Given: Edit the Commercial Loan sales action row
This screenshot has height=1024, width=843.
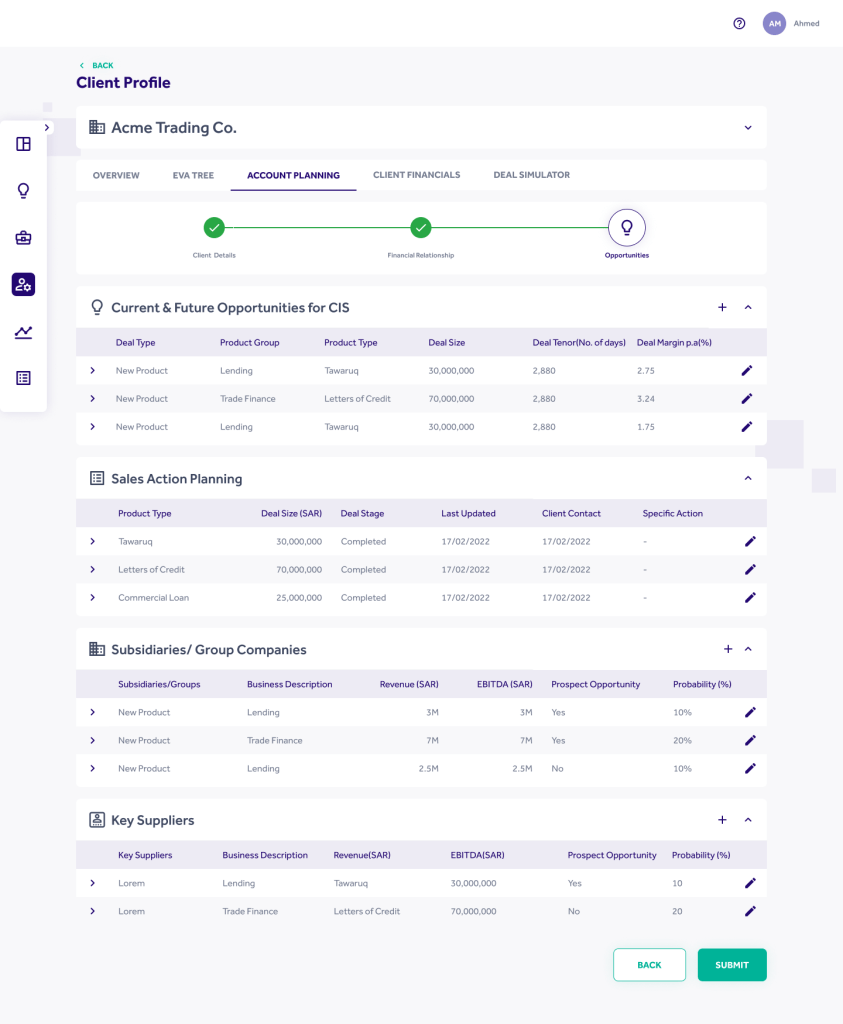Looking at the screenshot, I should (x=750, y=598).
